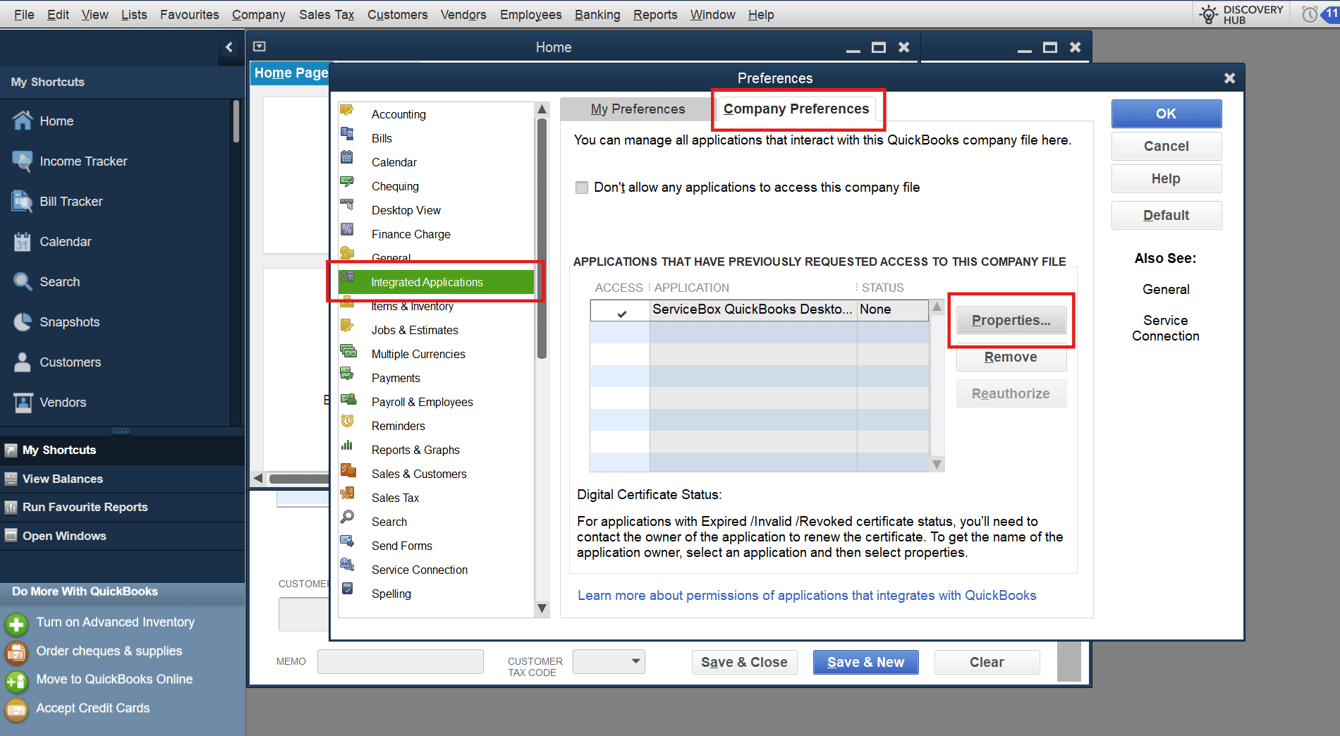This screenshot has height=736, width=1340.
Task: Open Accounting preferences icon
Action: click(347, 110)
